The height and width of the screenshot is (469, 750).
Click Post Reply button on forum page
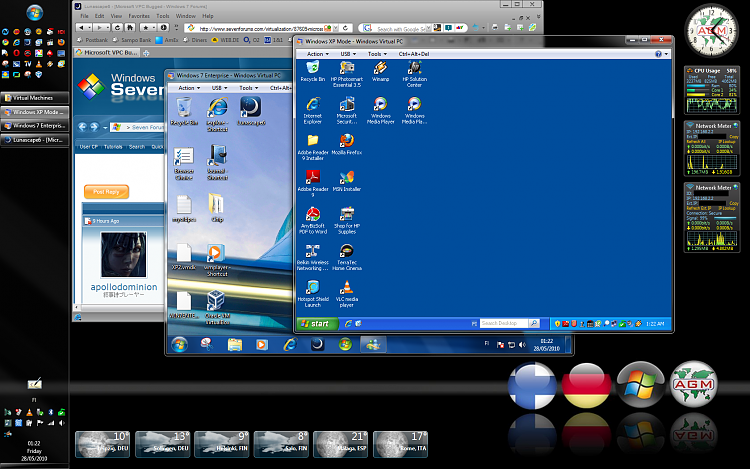point(106,192)
